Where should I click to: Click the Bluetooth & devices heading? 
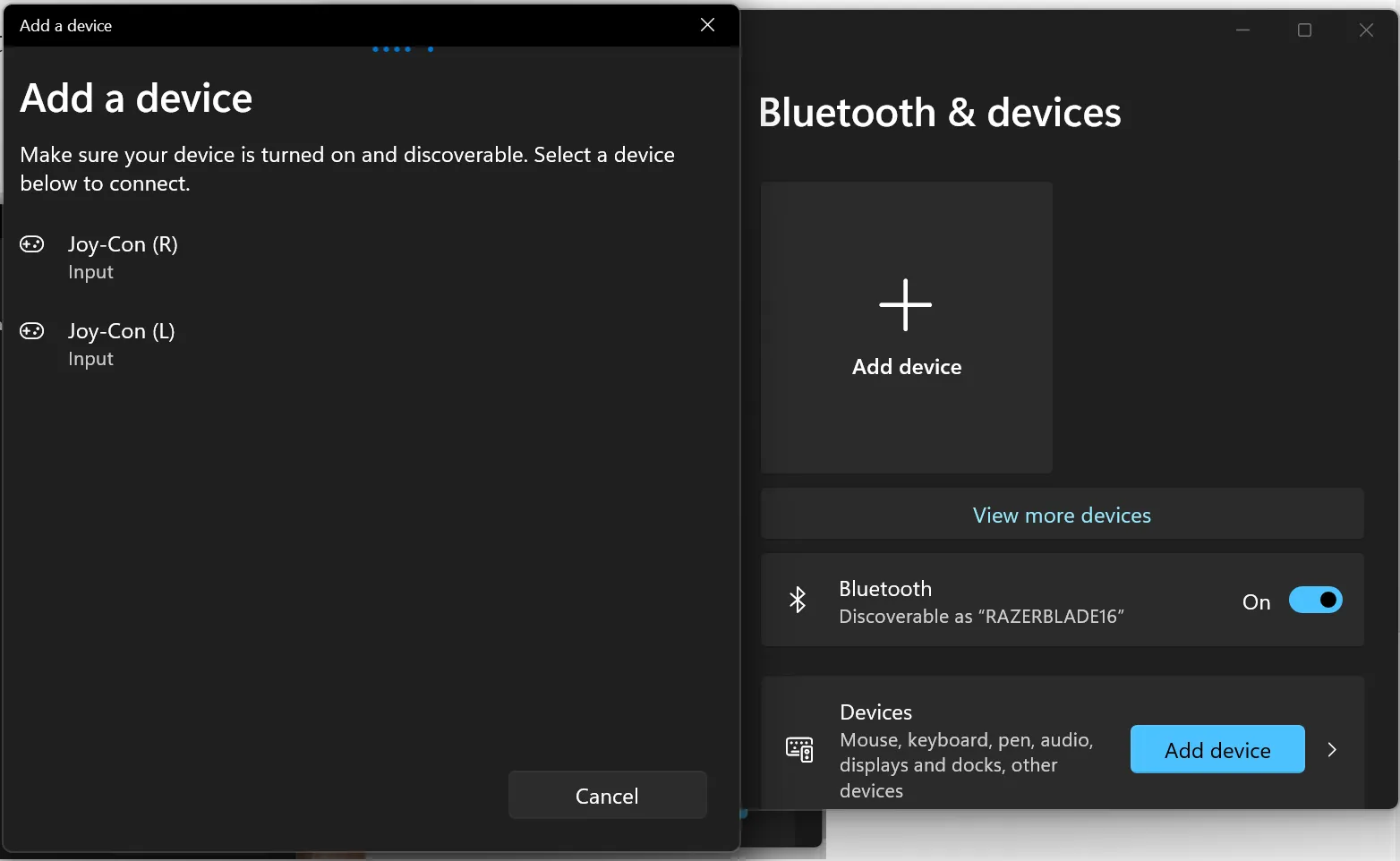[939, 113]
